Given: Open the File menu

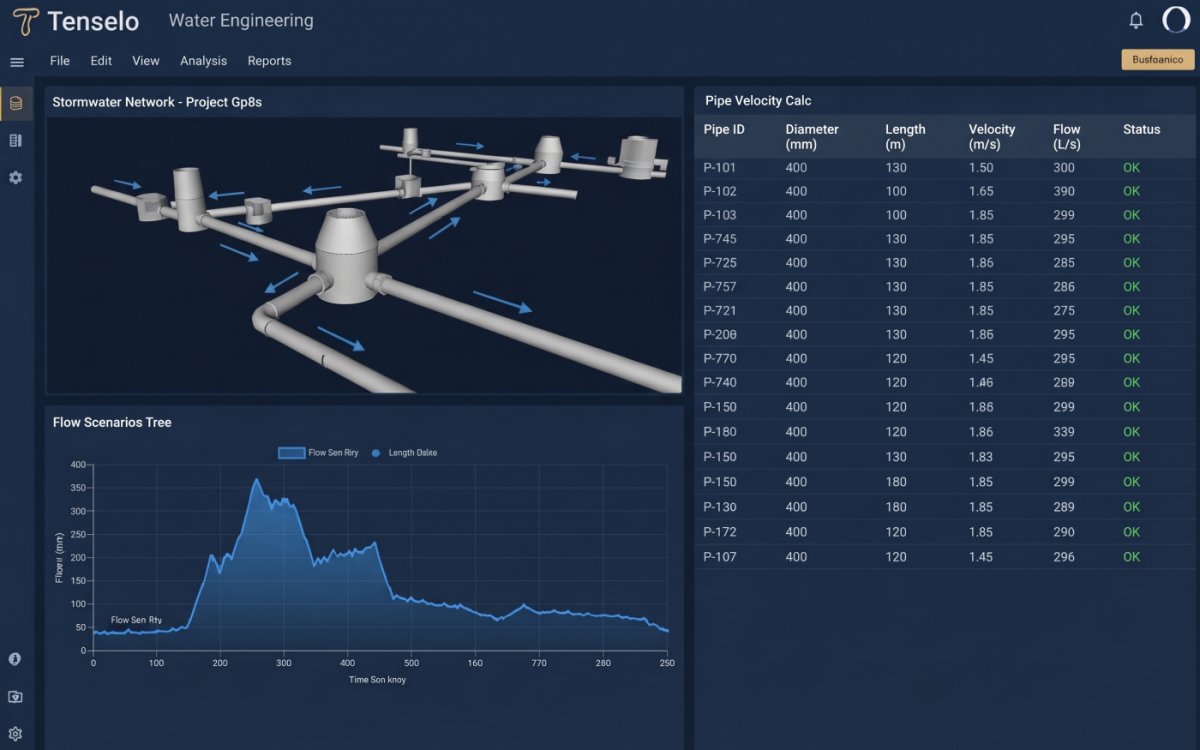Looking at the screenshot, I should tap(60, 61).
